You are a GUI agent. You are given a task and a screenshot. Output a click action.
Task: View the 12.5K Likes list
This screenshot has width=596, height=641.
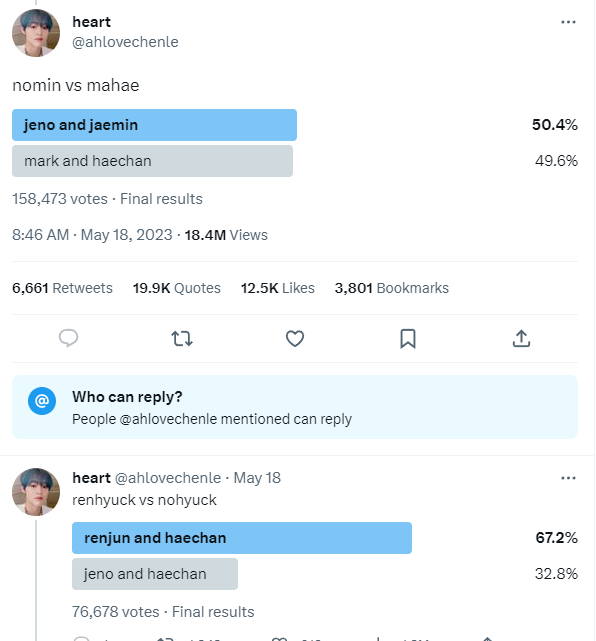pos(278,288)
